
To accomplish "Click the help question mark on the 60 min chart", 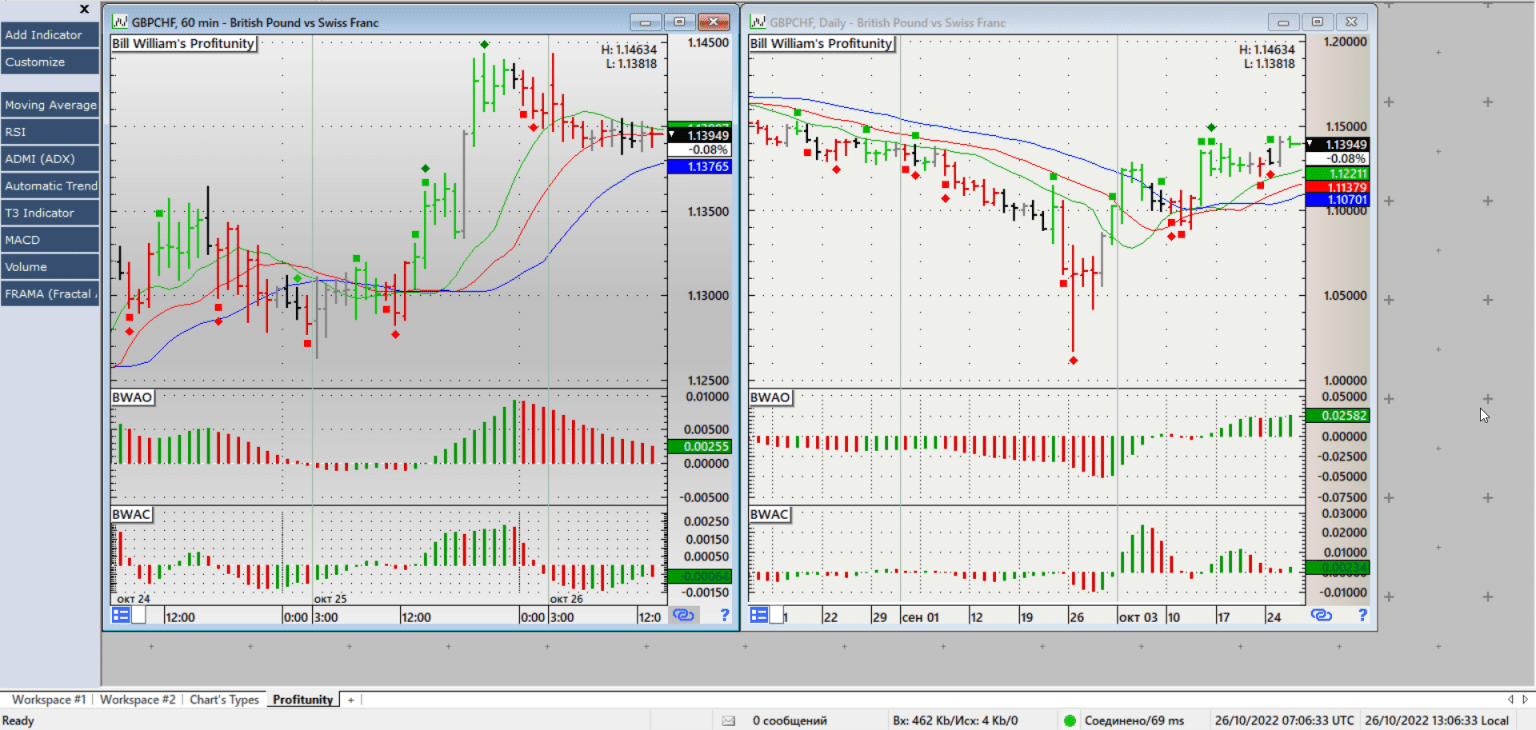I will pos(724,616).
